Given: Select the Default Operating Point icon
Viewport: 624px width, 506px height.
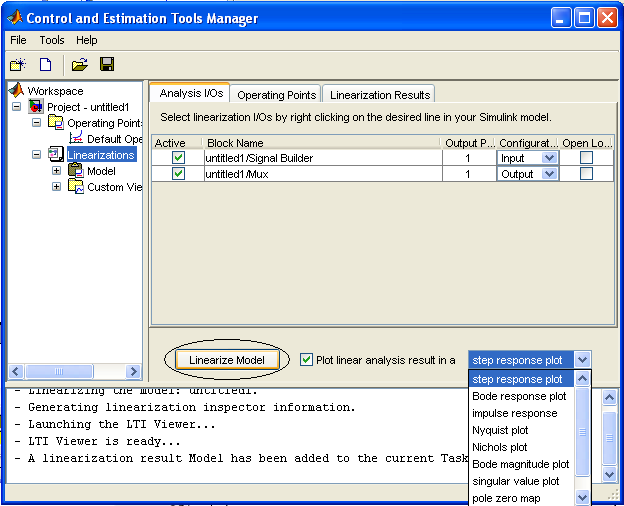Looking at the screenshot, I should point(76,139).
